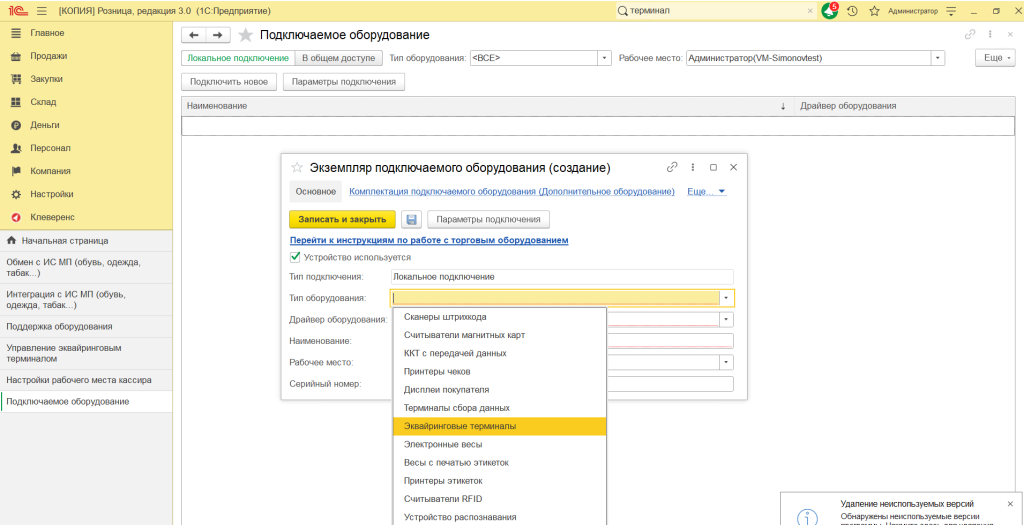Open the service settings icon next to Администратор
Screen dimensions: 1024x525
950,11
